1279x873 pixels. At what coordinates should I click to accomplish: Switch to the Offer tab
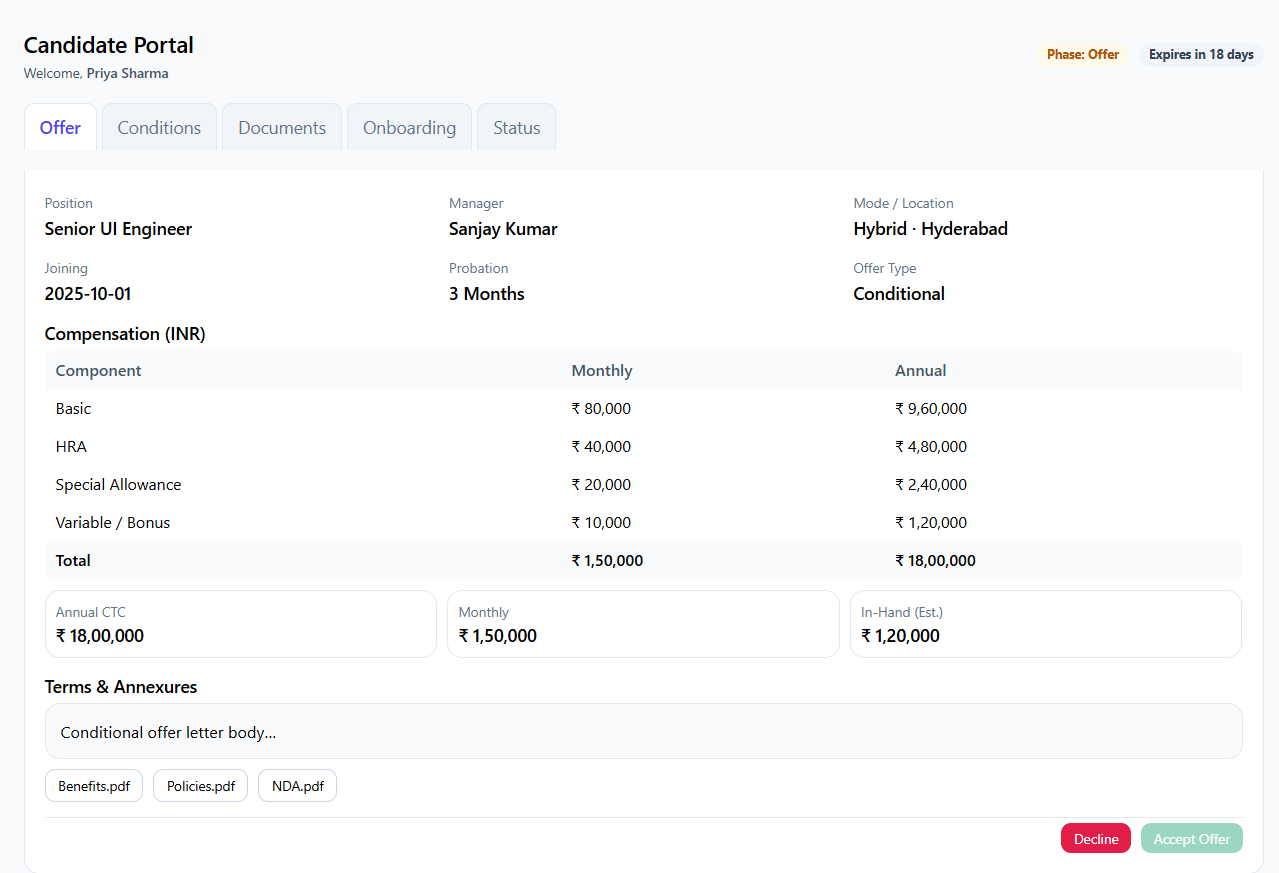pyautogui.click(x=60, y=128)
